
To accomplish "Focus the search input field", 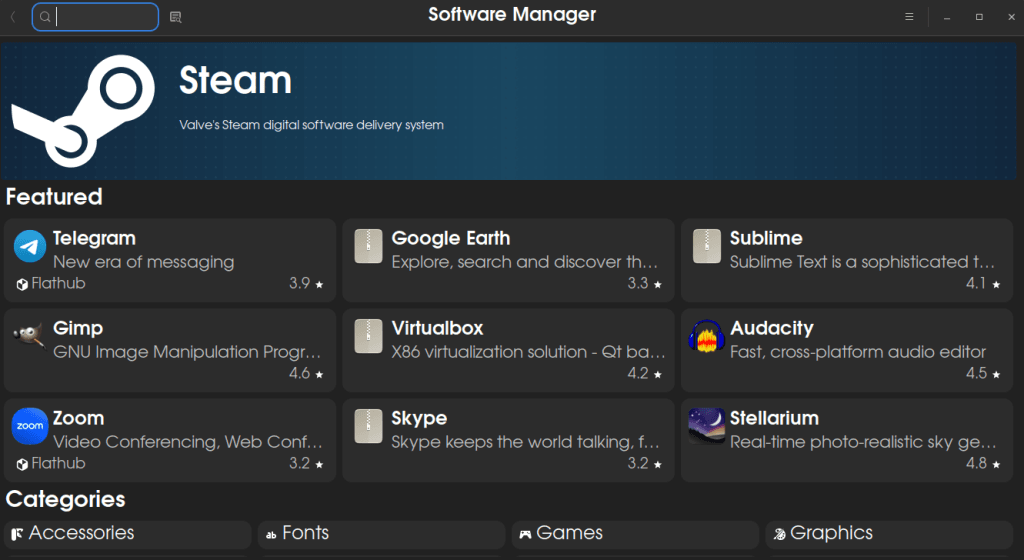I will [105, 17].
